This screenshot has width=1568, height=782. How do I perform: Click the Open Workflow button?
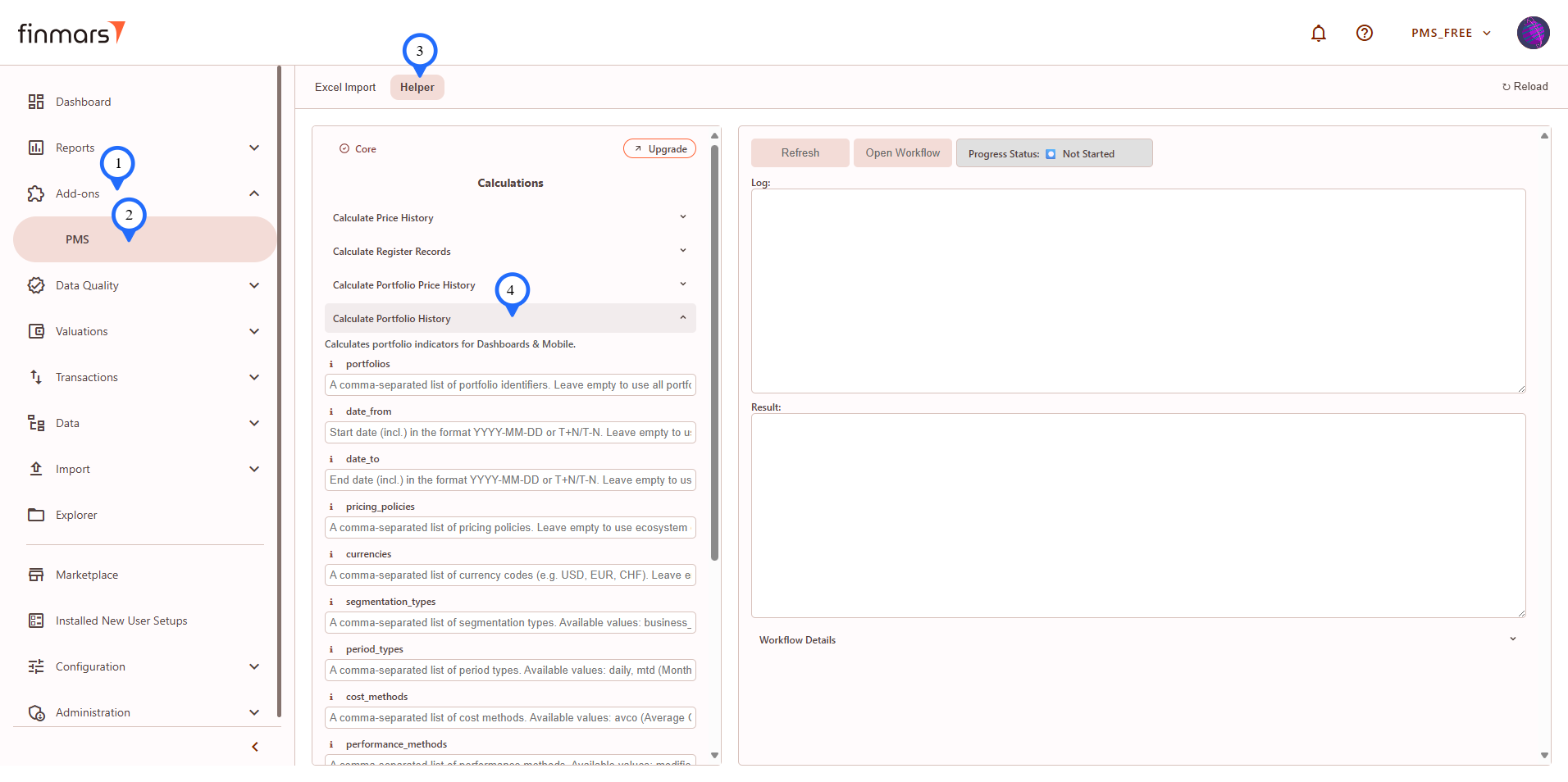coord(902,153)
